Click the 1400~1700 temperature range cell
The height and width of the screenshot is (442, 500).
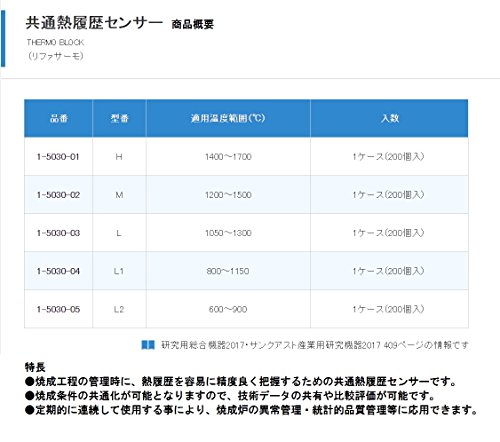(228, 157)
